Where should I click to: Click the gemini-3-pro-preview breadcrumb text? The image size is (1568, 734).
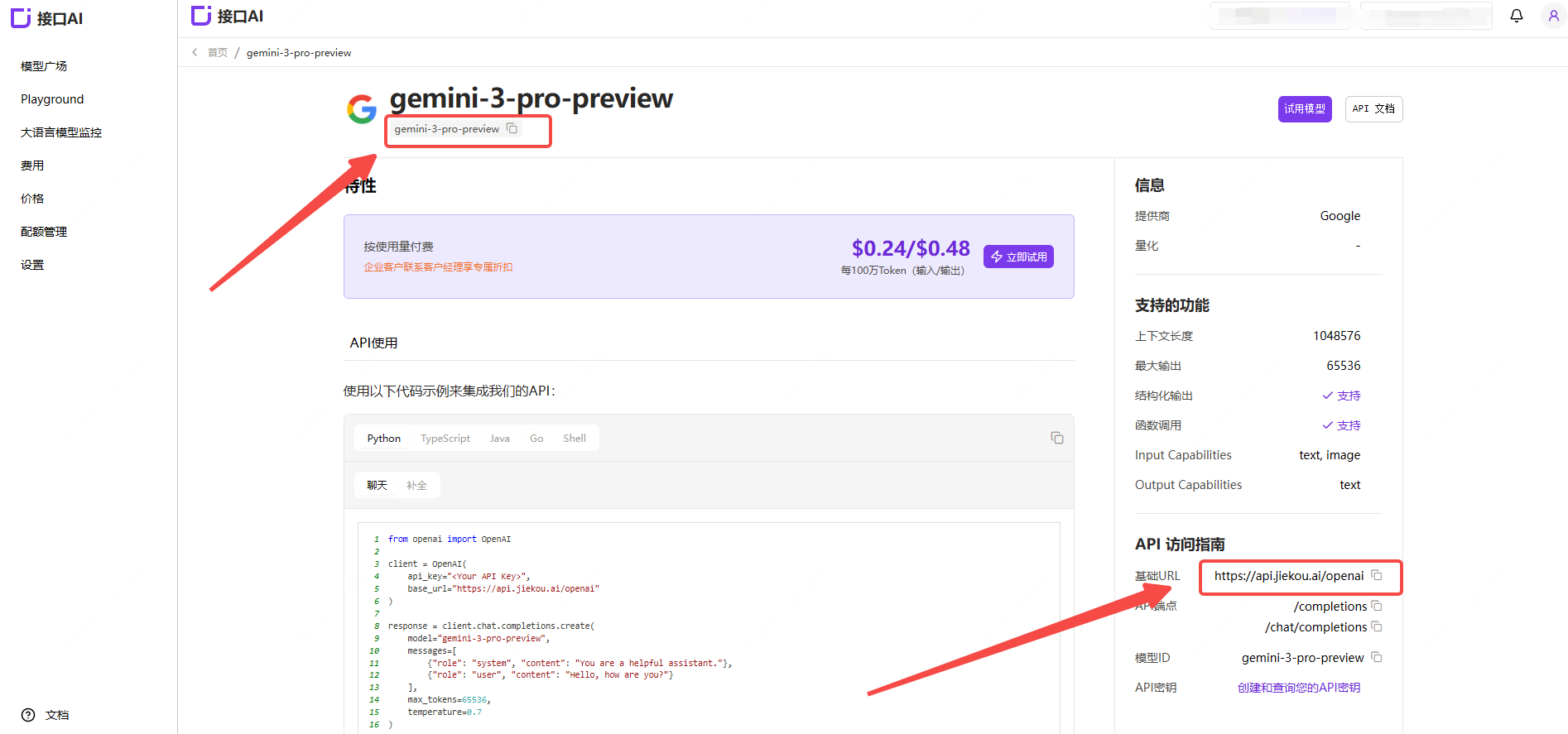tap(299, 52)
